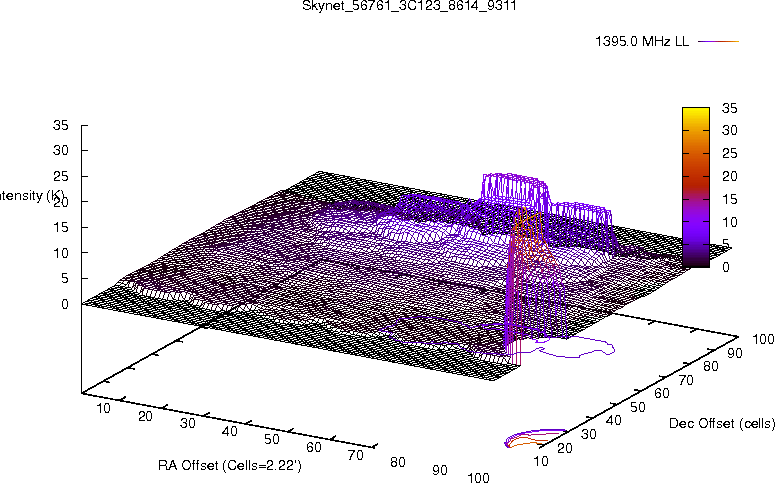Click the intensity axis tick 30
This screenshot has width=775, height=483.
click(61, 150)
